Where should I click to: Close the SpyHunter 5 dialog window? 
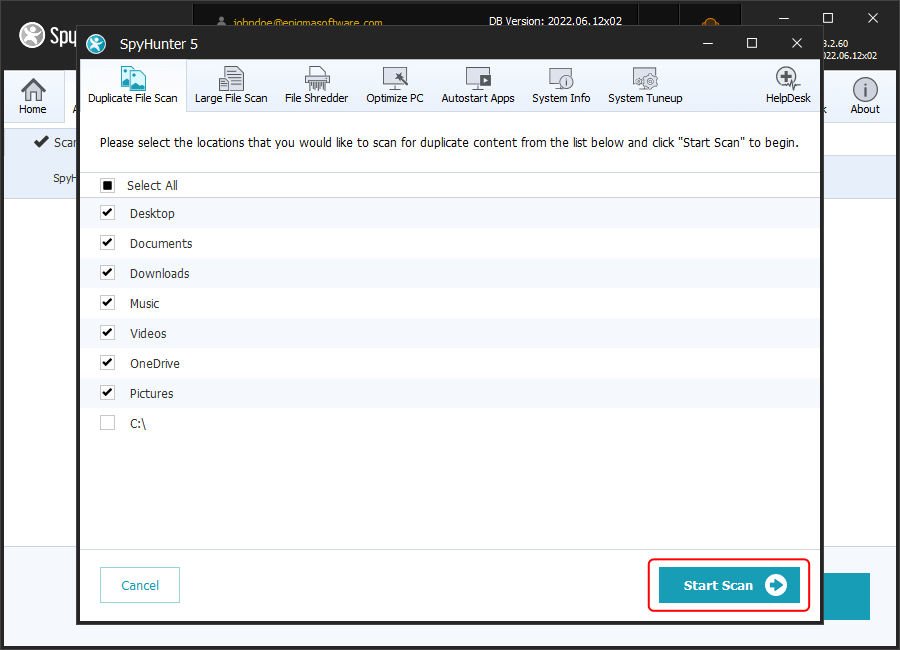tap(797, 43)
